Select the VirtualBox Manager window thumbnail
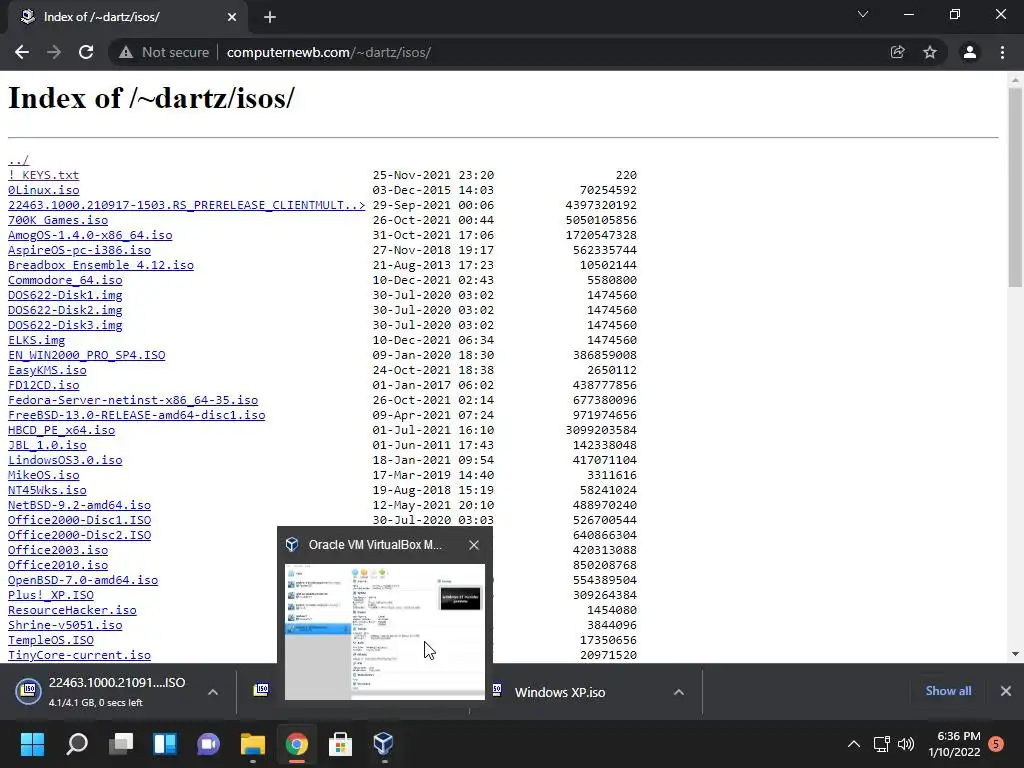1024x768 pixels. (x=385, y=632)
